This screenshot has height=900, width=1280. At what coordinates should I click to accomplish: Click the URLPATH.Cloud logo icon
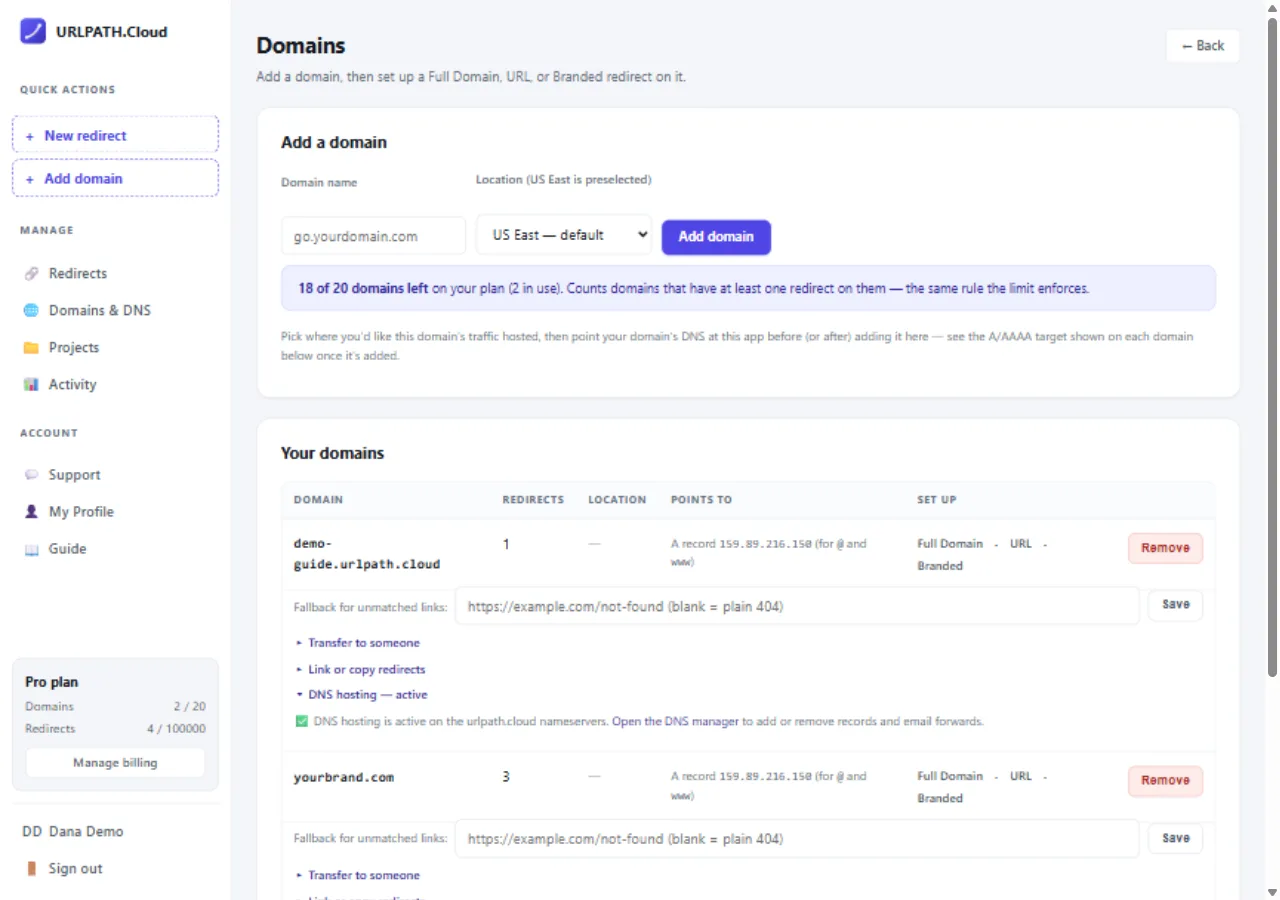33,31
